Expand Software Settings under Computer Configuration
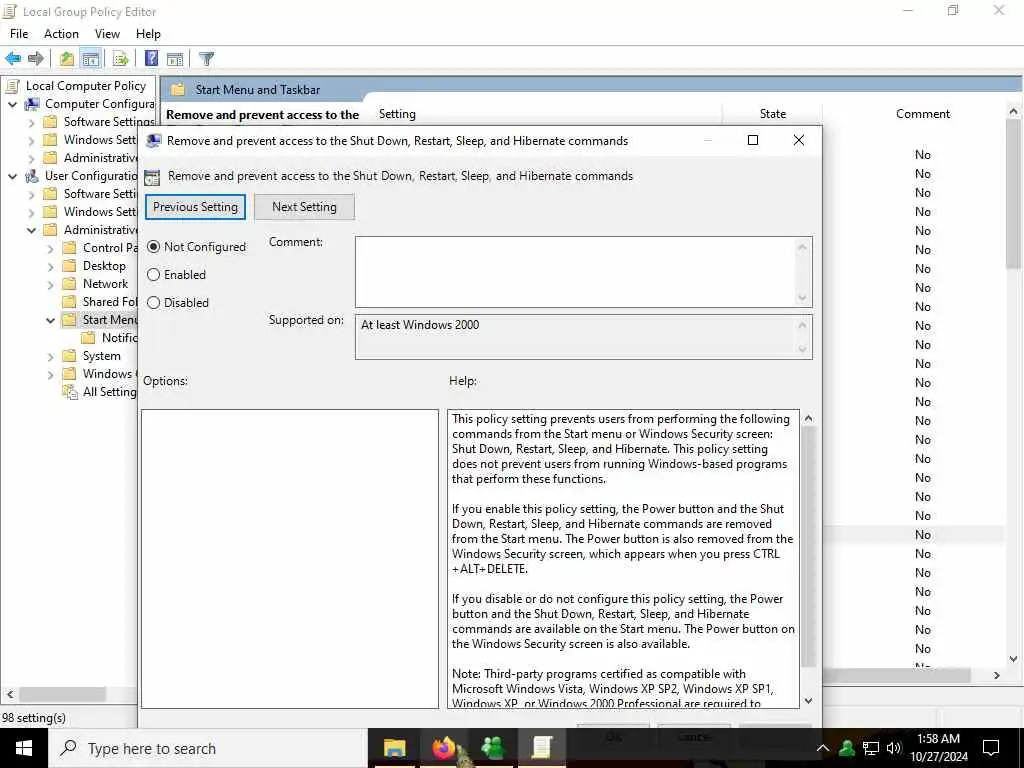This screenshot has height=768, width=1024. pos(31,122)
